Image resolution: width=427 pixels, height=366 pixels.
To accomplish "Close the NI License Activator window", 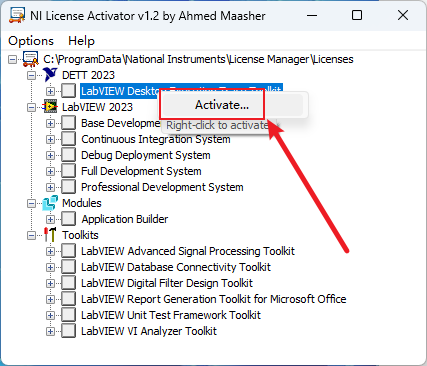I will (x=403, y=15).
